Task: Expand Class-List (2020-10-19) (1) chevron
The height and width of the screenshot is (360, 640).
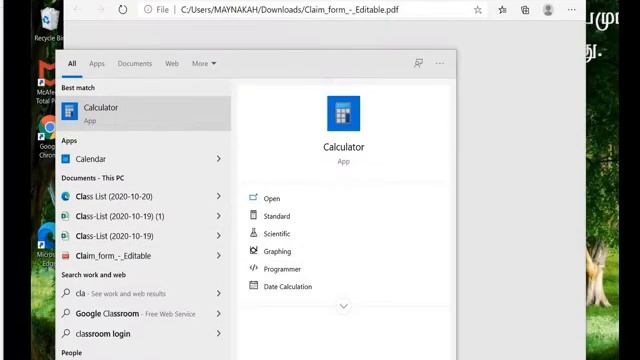Action: [x=219, y=216]
